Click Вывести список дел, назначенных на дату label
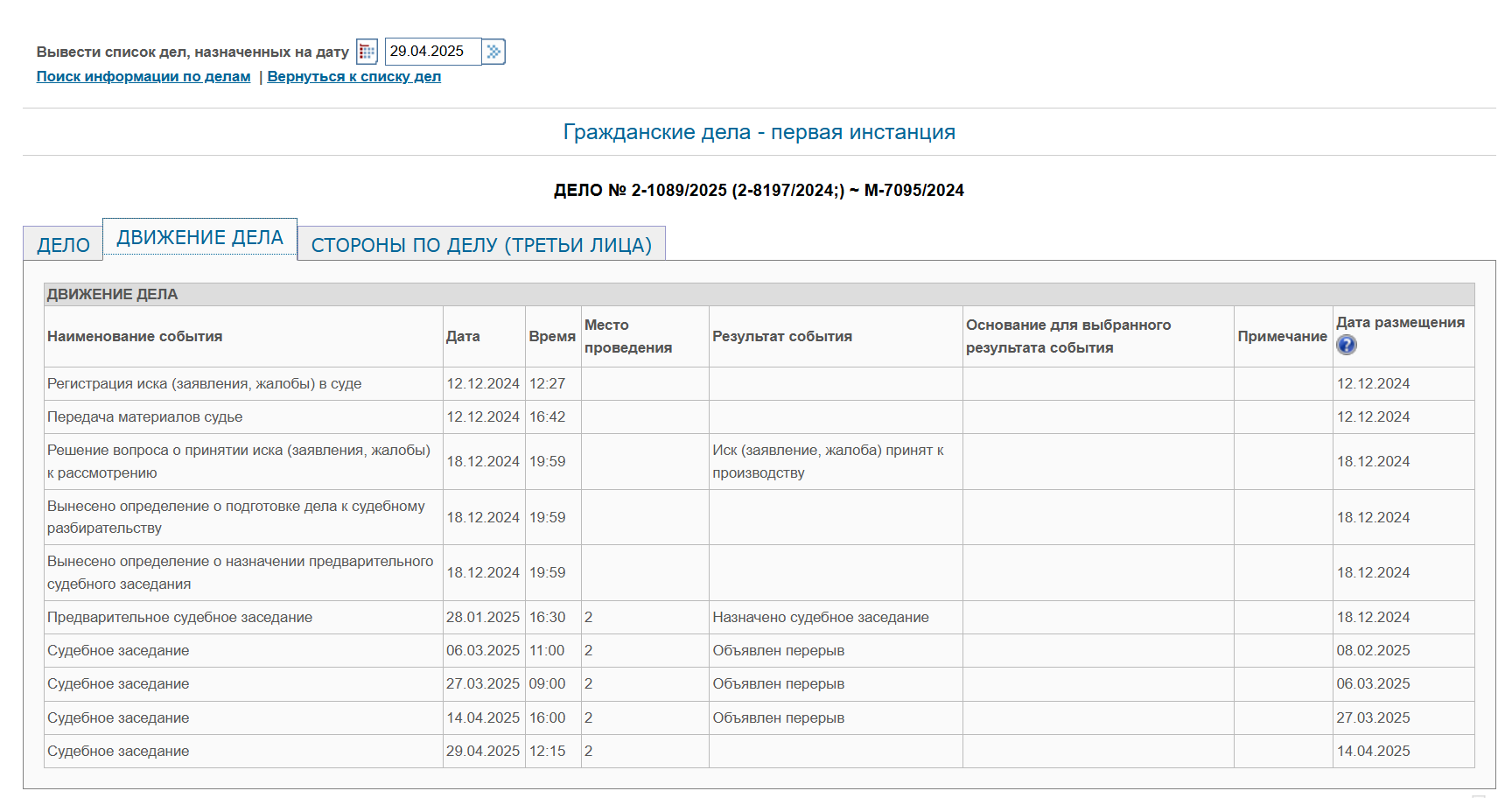Image resolution: width=1512 pixels, height=798 pixels. coord(192,52)
